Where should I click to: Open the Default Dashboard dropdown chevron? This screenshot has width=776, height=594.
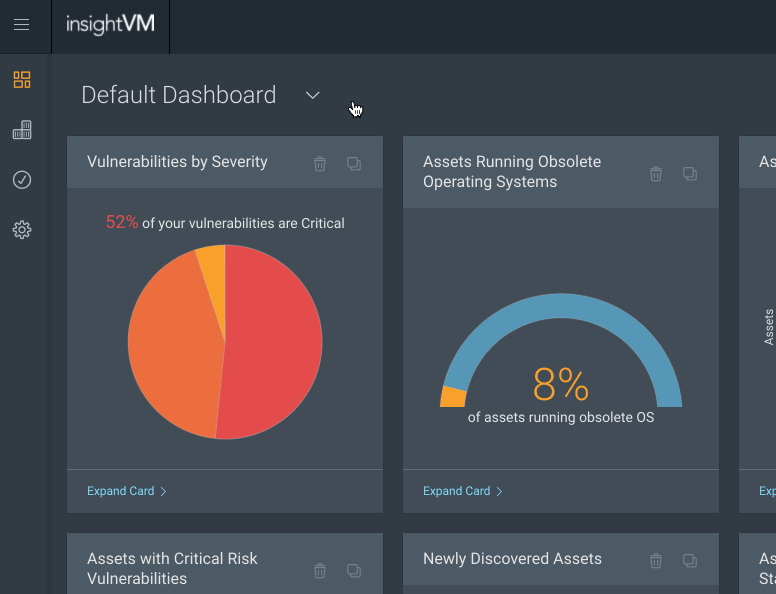(312, 95)
